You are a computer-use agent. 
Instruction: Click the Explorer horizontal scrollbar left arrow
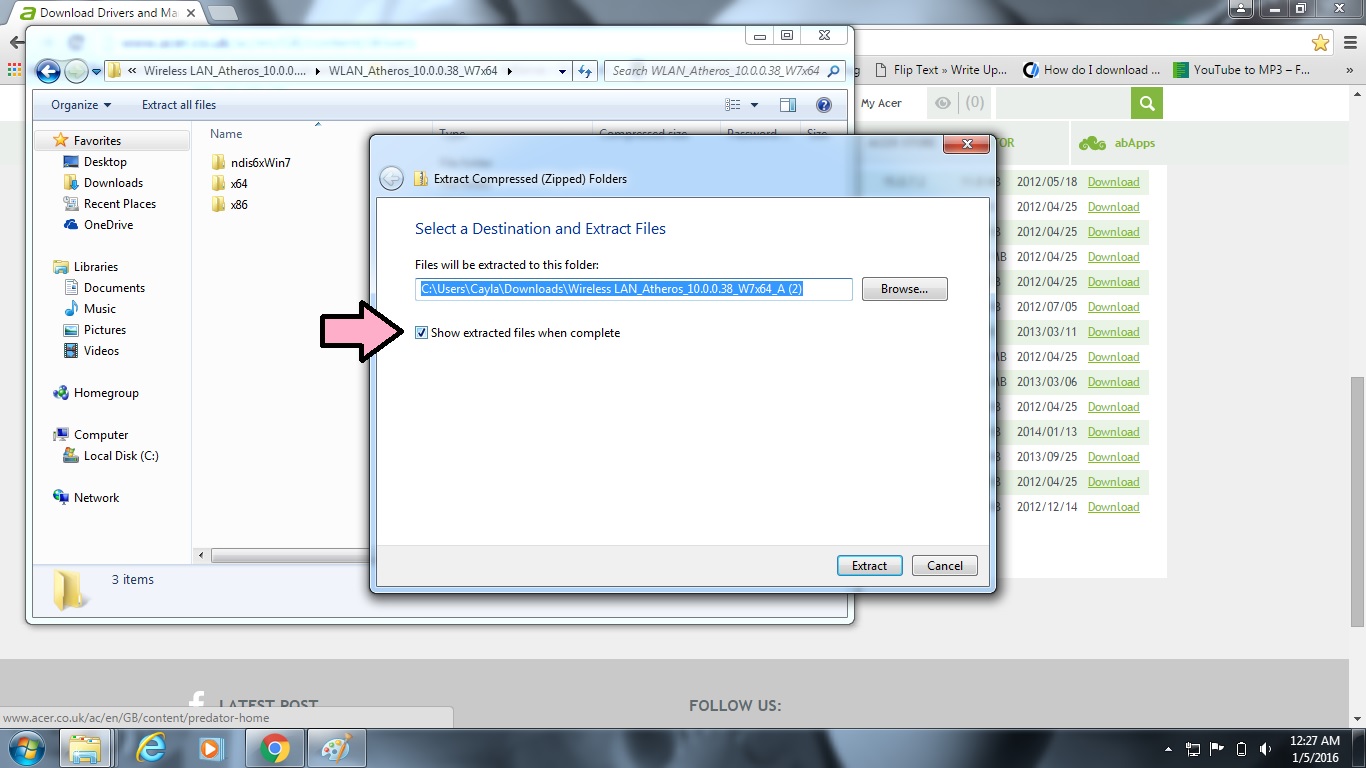pos(202,556)
